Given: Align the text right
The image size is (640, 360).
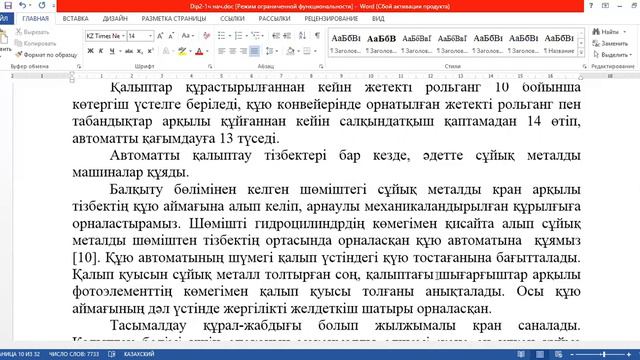Looking at the screenshot, I should [243, 51].
